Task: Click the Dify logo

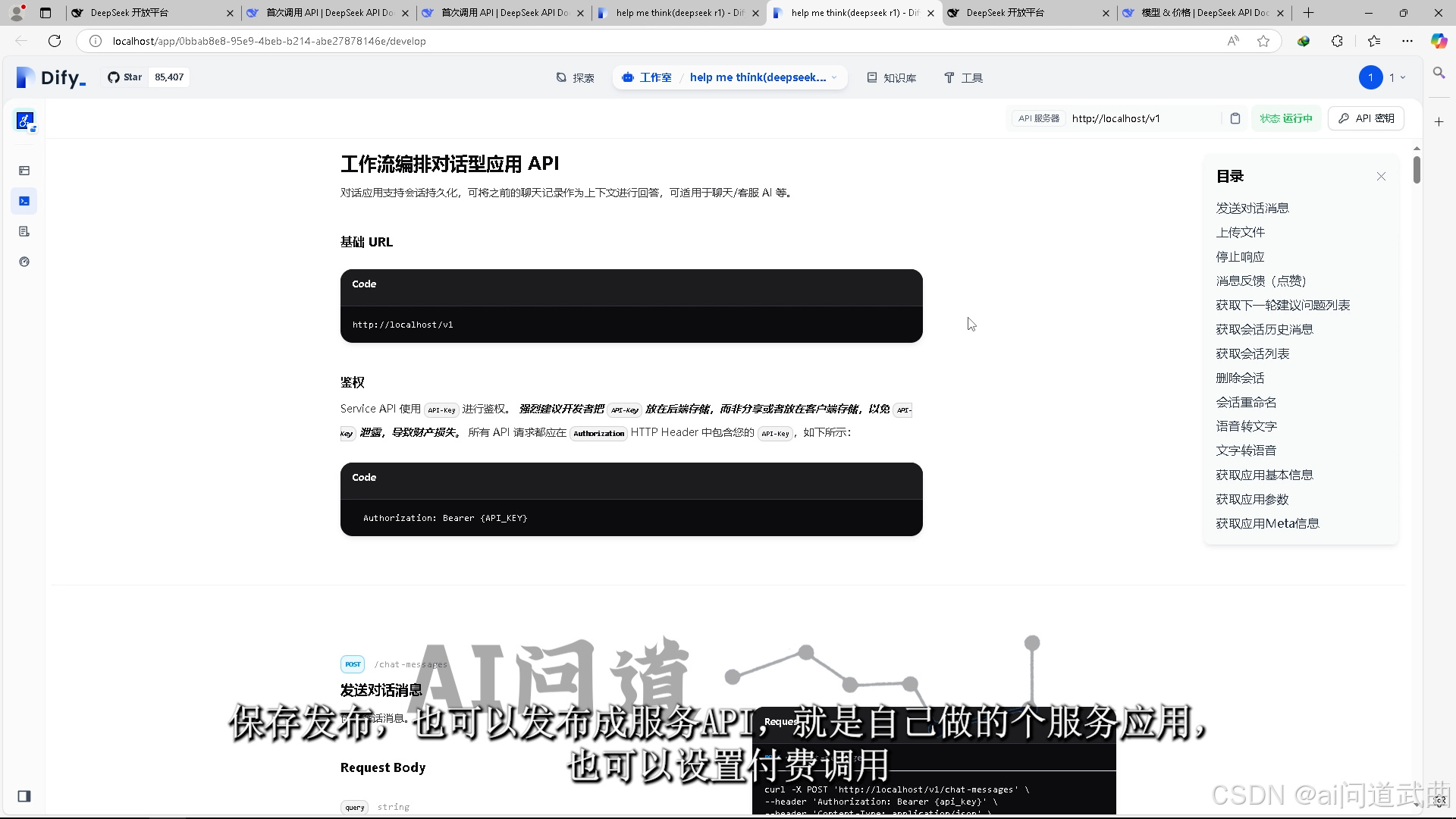Action: (x=49, y=77)
